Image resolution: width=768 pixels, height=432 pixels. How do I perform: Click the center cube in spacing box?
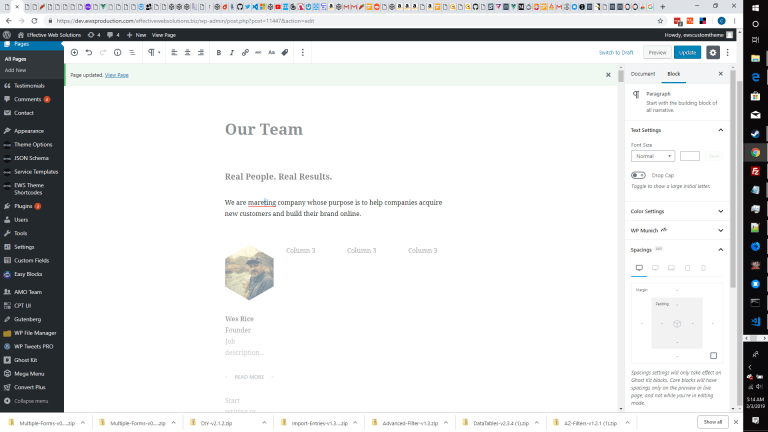[677, 324]
